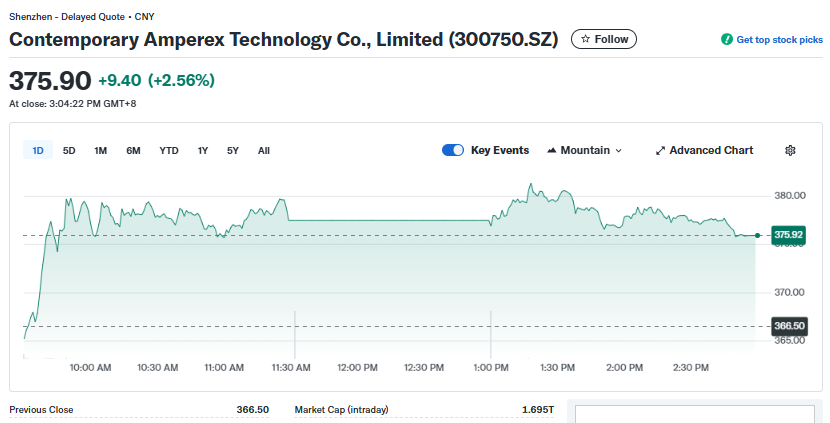This screenshot has height=423, width=830.
Task: Click the Advanced Chart expand icon
Action: point(660,151)
